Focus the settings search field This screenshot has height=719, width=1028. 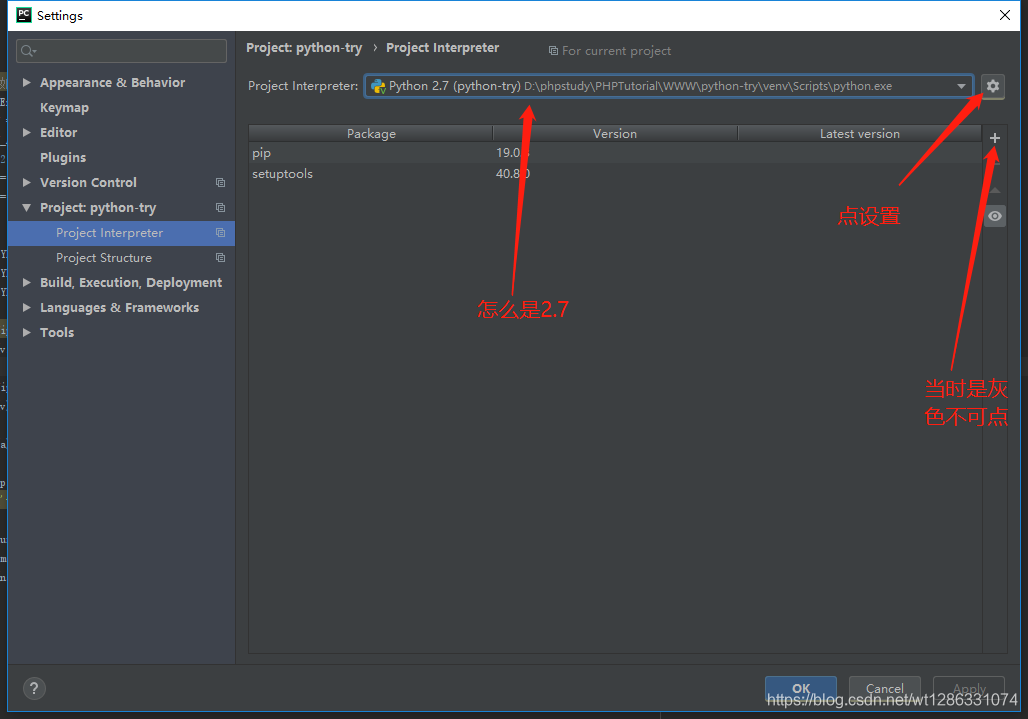[121, 50]
